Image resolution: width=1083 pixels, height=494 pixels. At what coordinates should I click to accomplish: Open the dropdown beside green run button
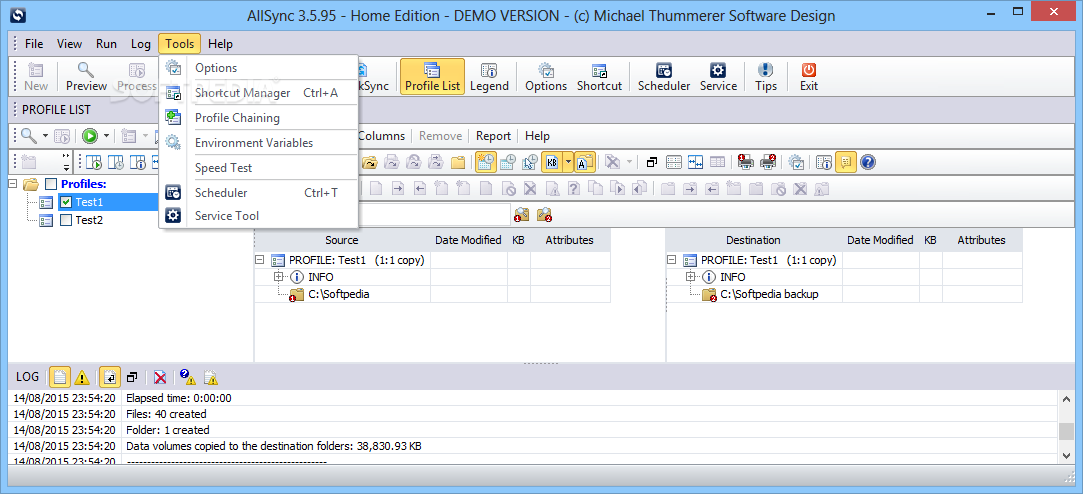[106, 136]
